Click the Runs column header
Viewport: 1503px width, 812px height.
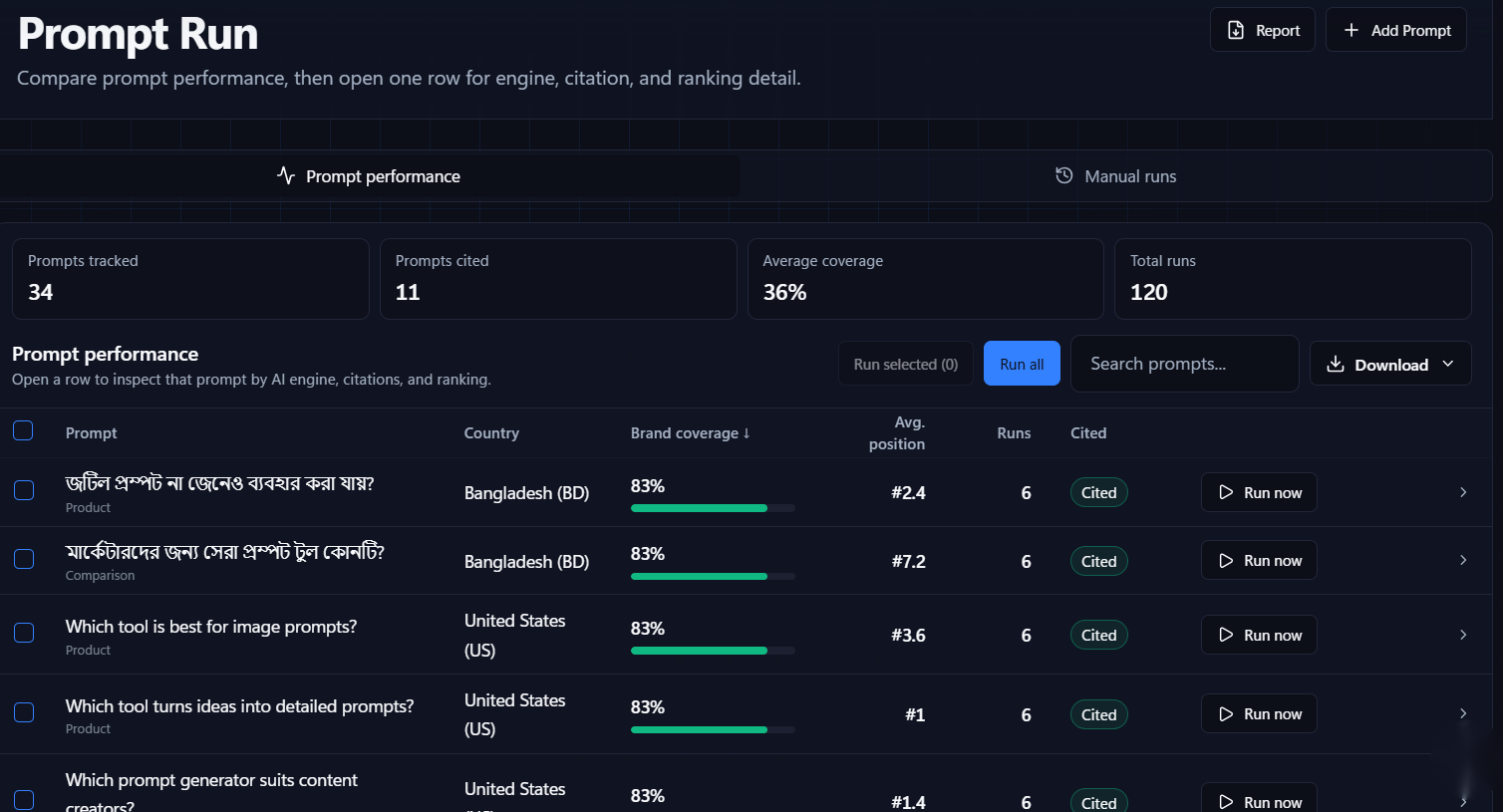point(1014,433)
